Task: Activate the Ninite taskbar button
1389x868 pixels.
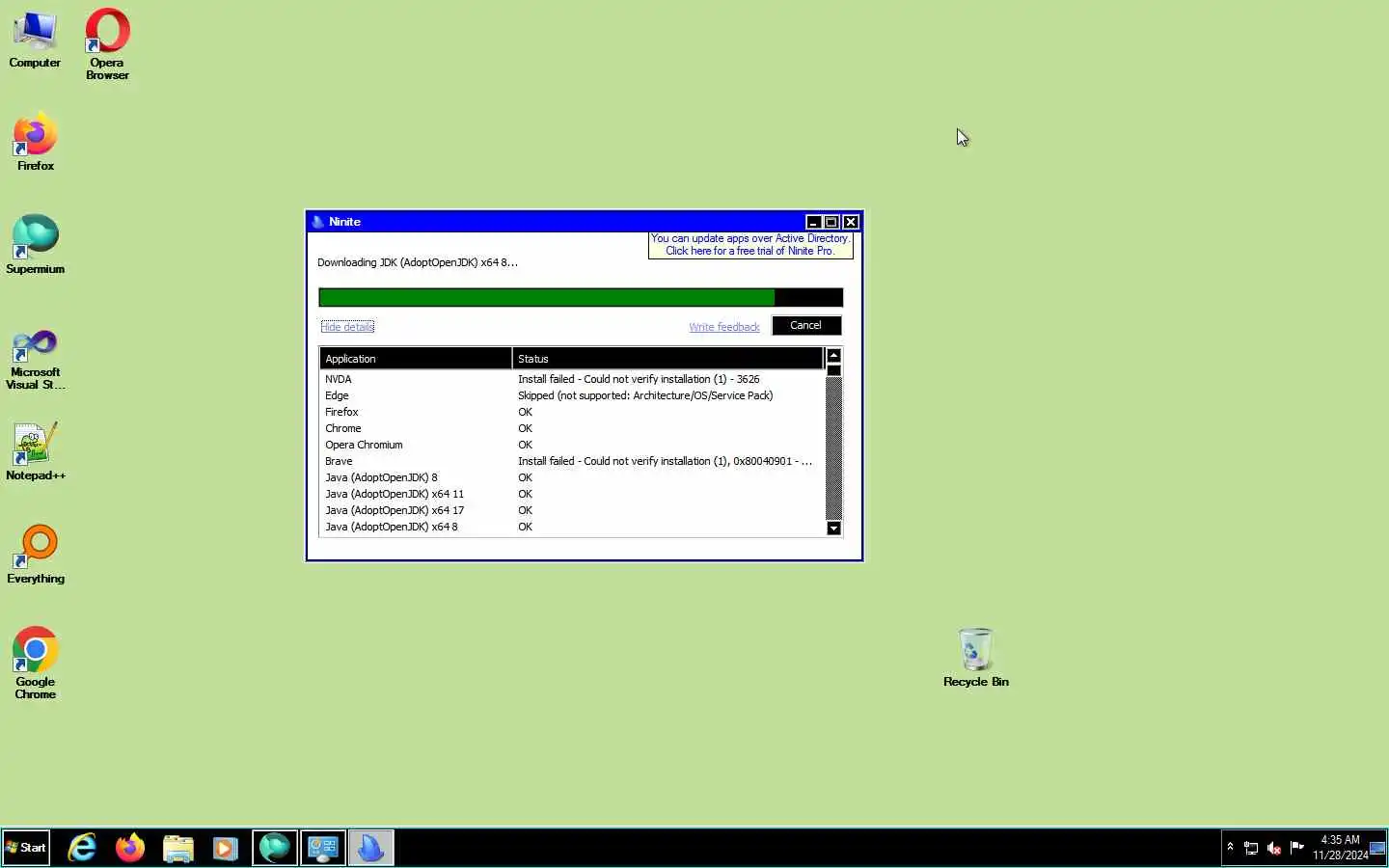Action: pyautogui.click(x=370, y=848)
